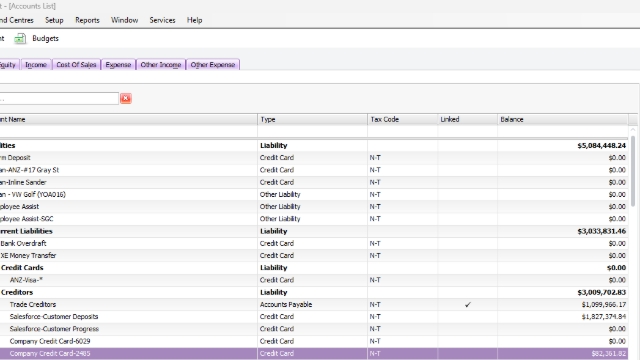640x360 pixels.
Task: Click the Linked checkmark for Trade Creditors
Action: tap(468, 304)
